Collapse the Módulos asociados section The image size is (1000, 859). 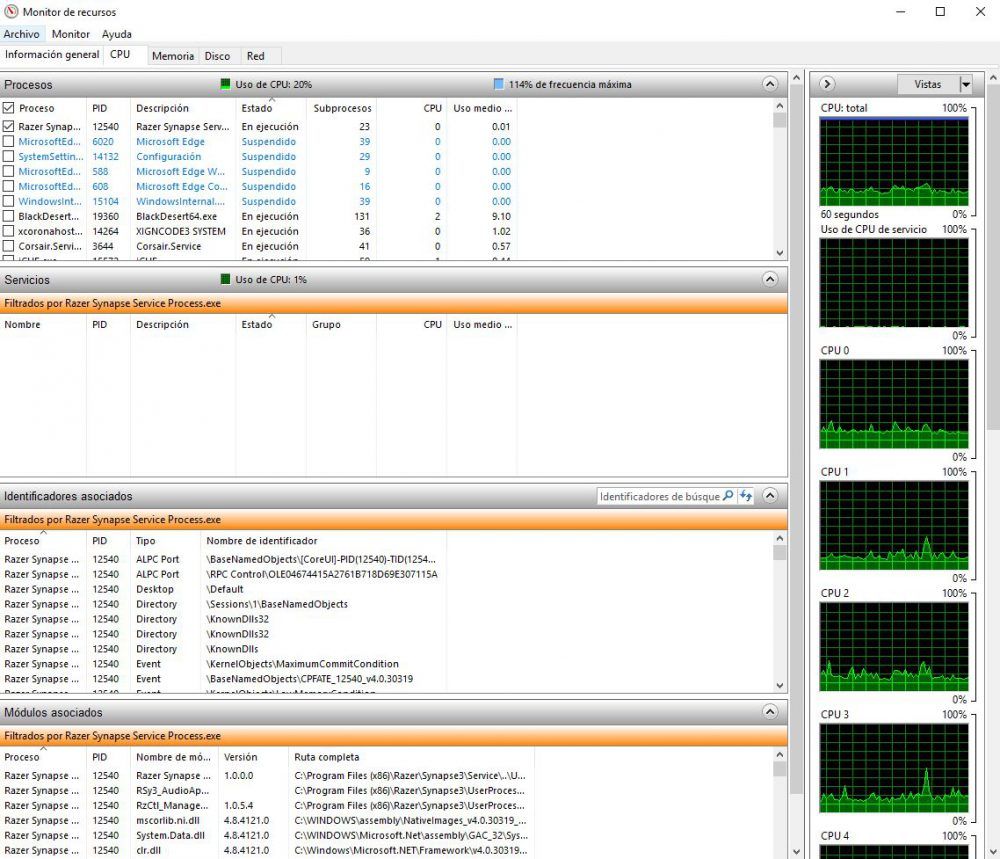(x=770, y=712)
